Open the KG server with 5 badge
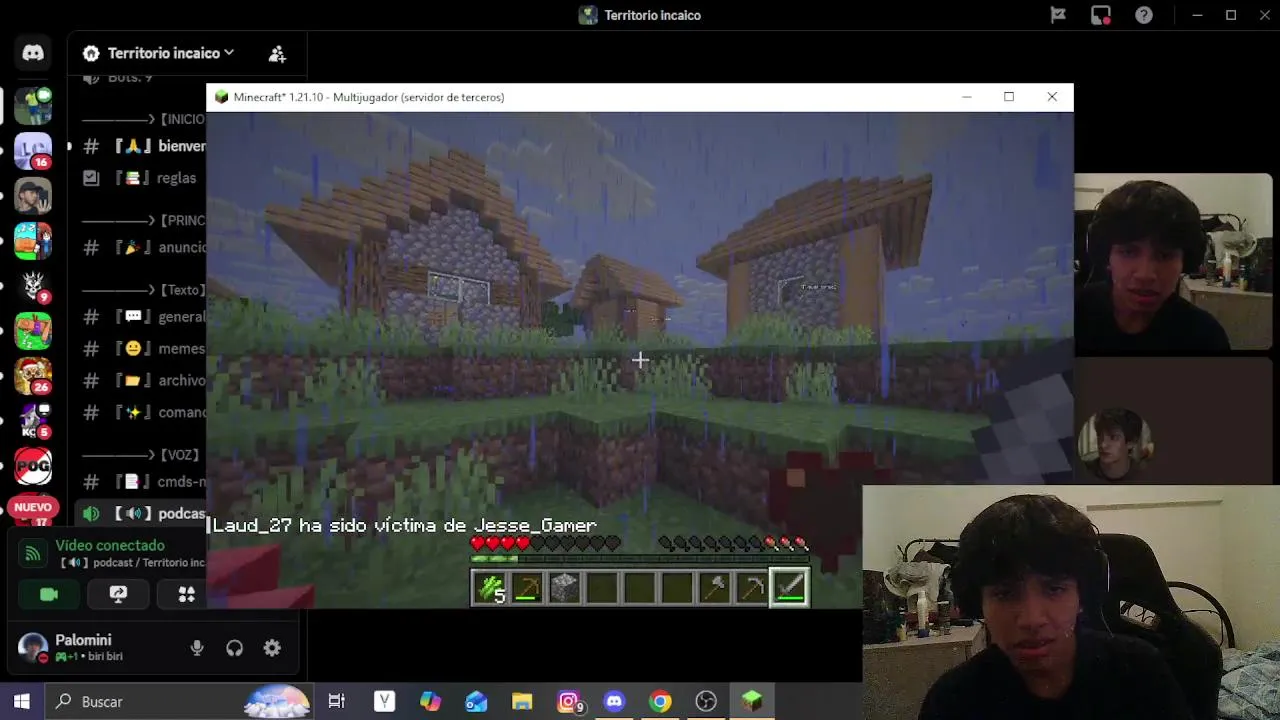The width and height of the screenshot is (1280, 720). click(33, 420)
